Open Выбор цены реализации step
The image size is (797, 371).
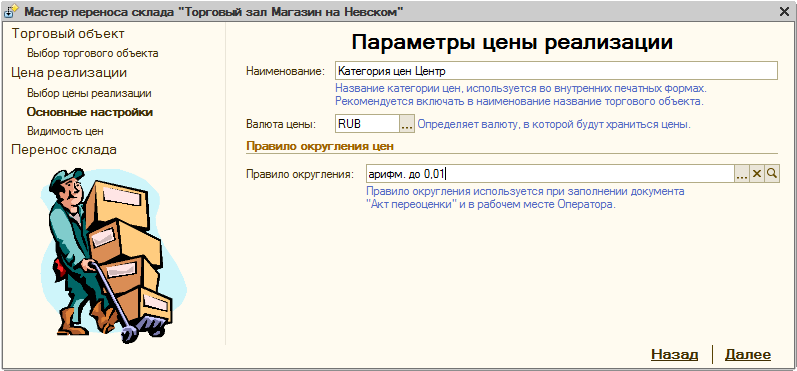[89, 94]
